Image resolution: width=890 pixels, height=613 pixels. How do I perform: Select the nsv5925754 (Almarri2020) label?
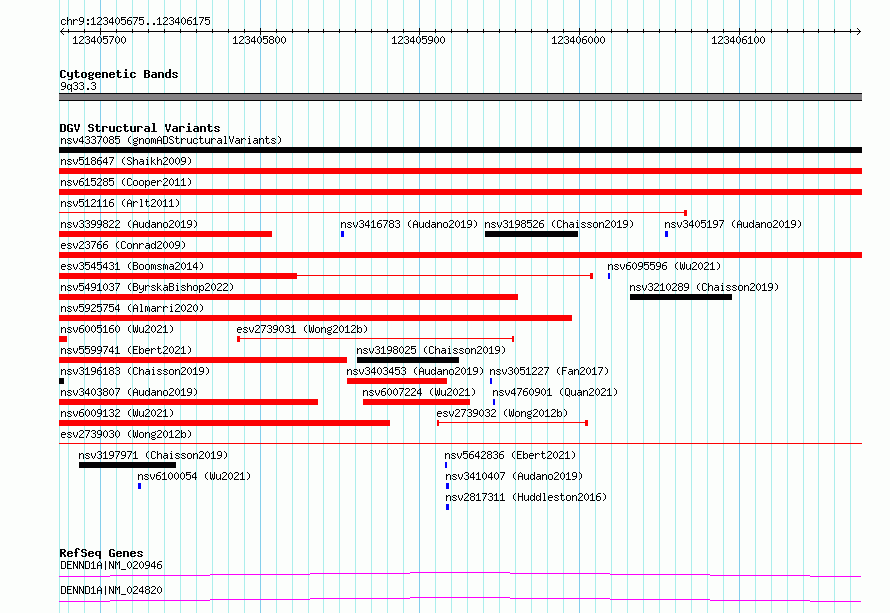click(132, 308)
